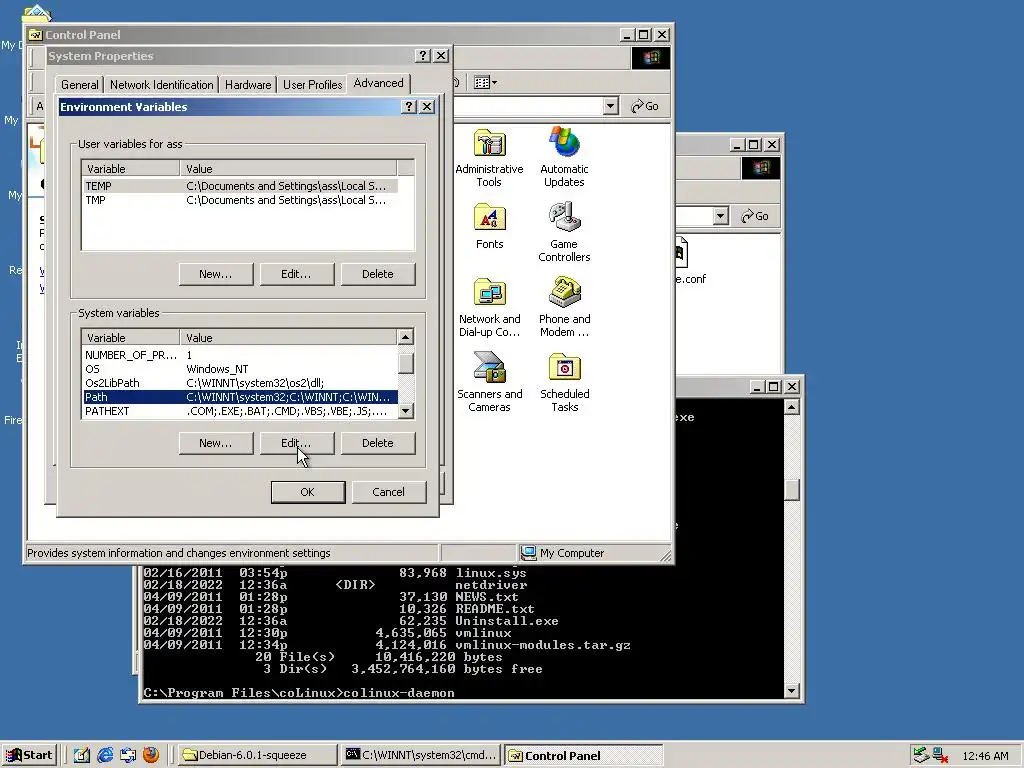Switch to cmd.exe taskbar button
Screen dimensions: 1024x768
click(421, 755)
